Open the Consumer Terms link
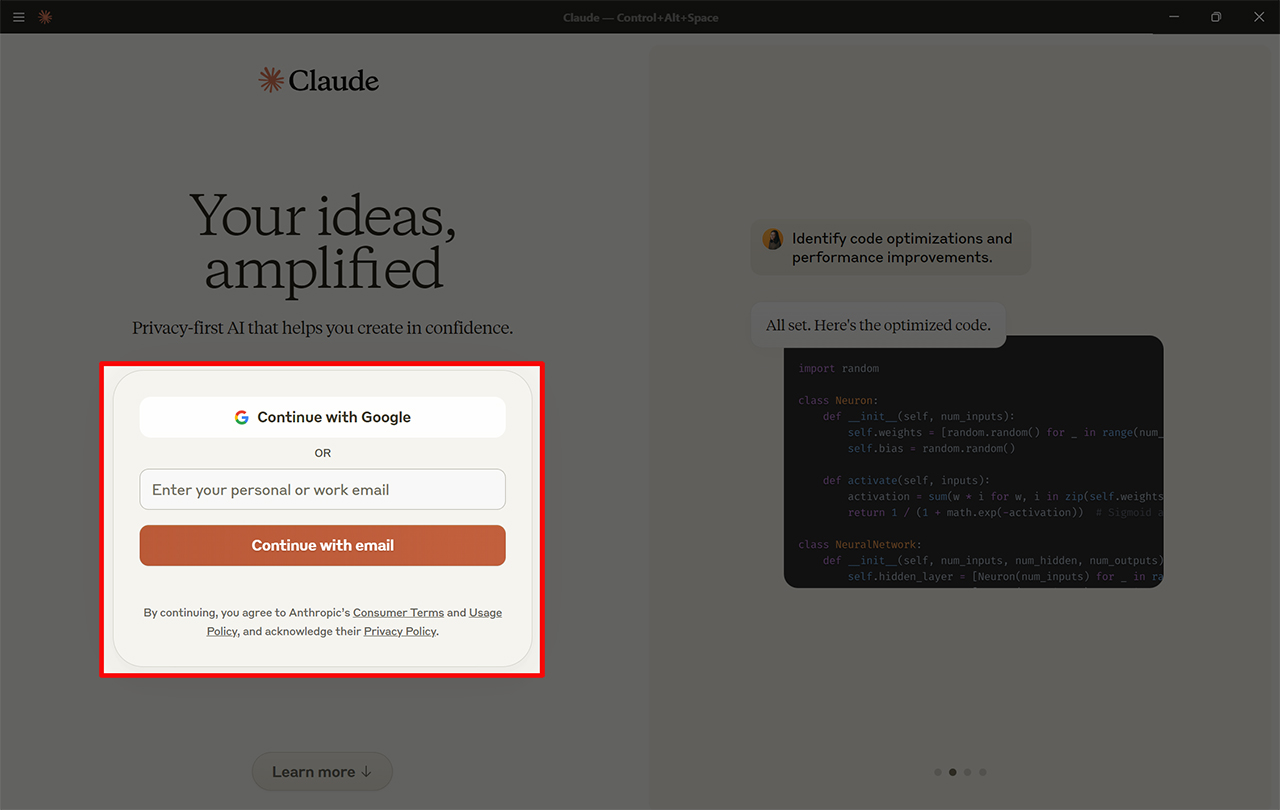 click(x=398, y=612)
